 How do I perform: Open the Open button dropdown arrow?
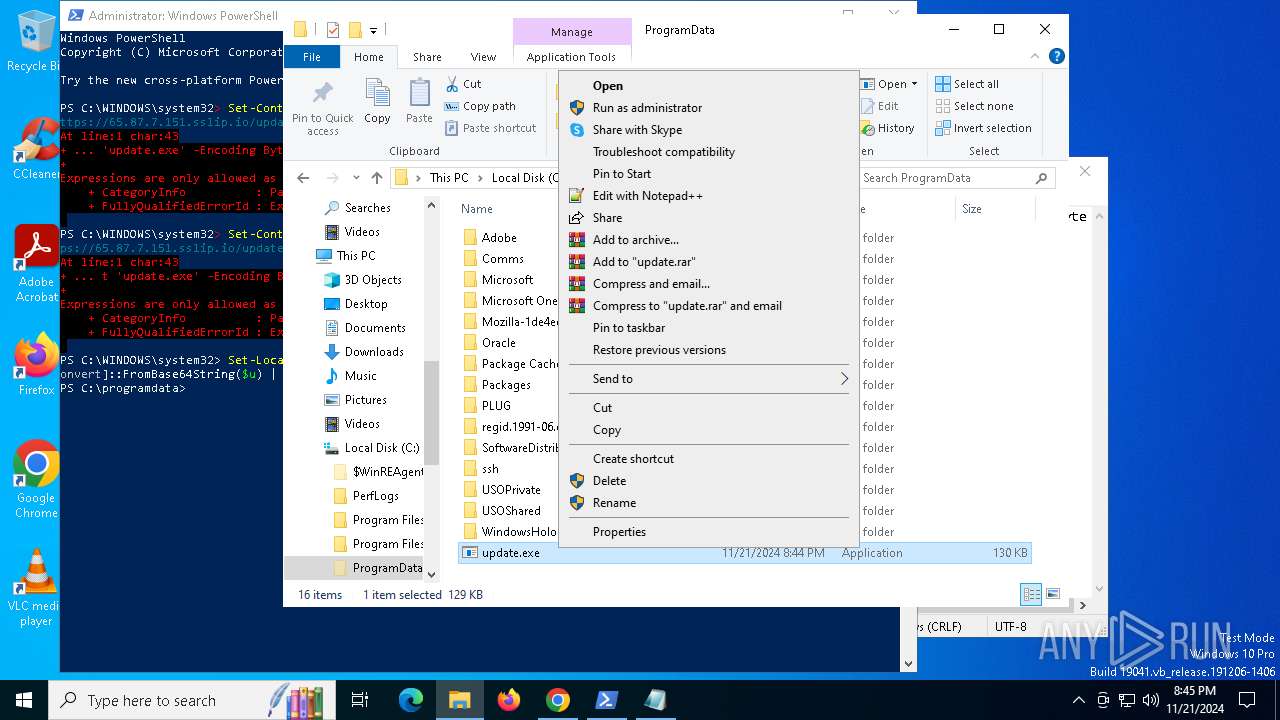tap(914, 84)
